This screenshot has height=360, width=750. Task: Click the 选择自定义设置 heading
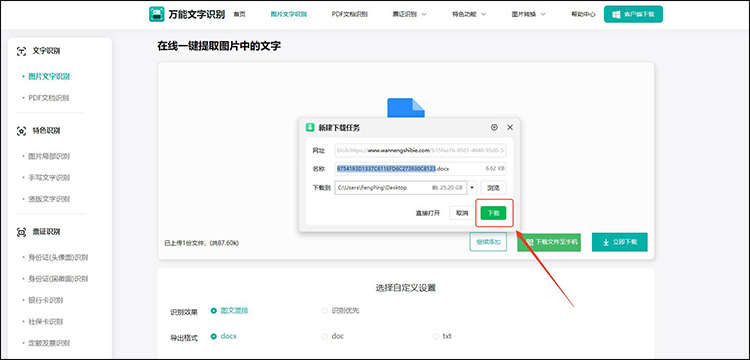406,288
